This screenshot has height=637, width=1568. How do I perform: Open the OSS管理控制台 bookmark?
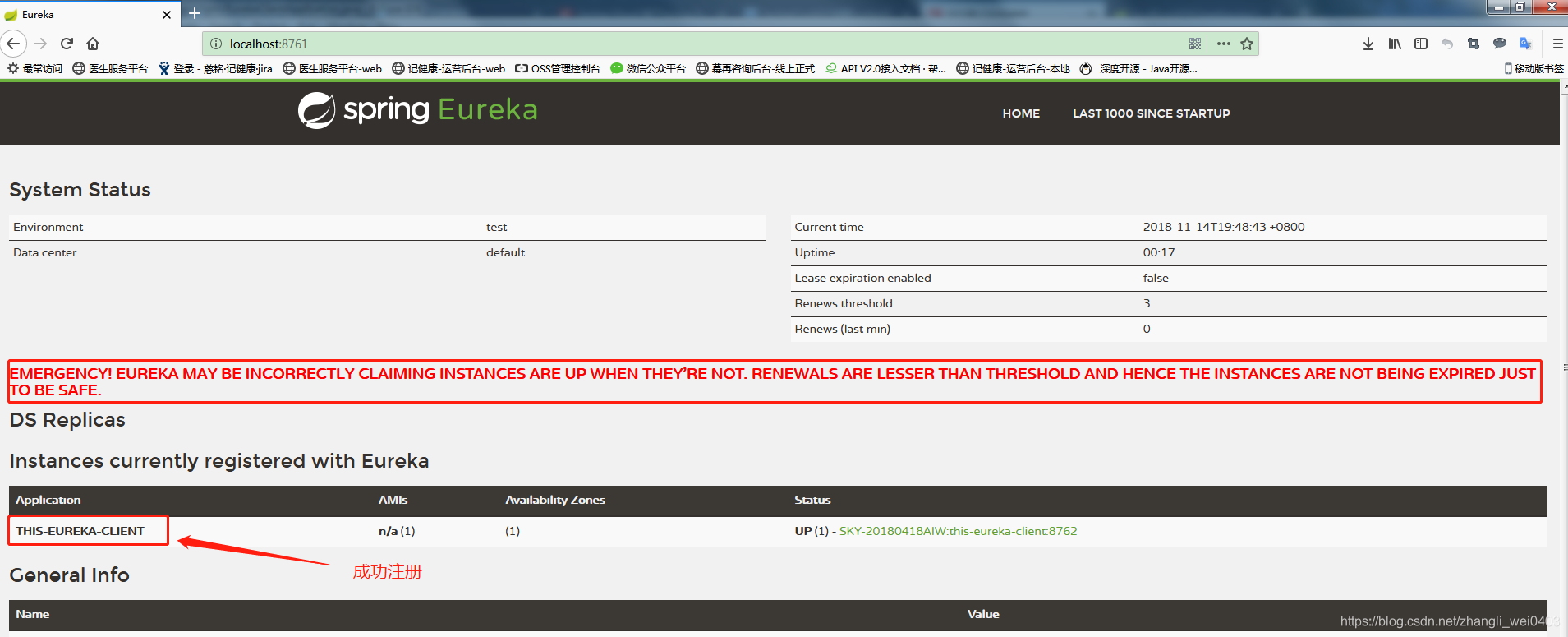pos(558,68)
